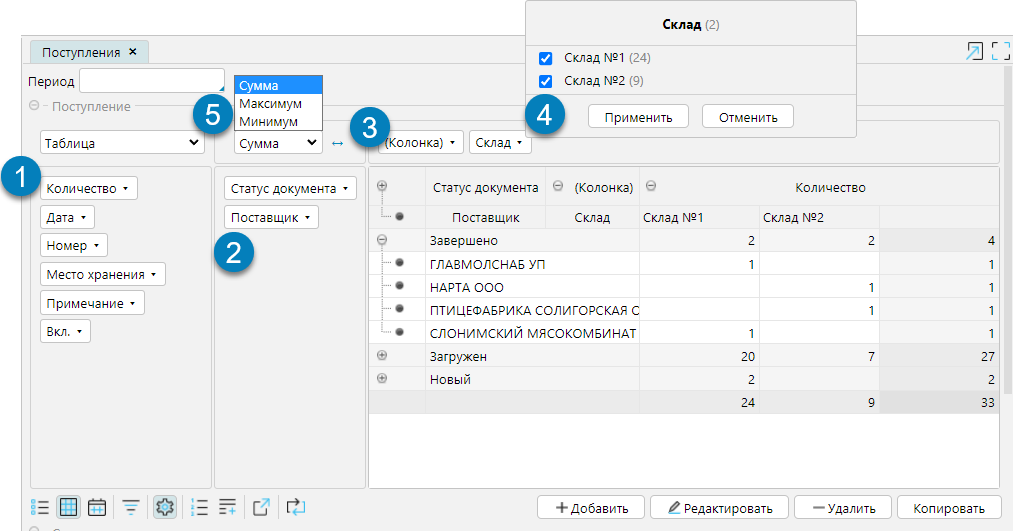
Task: Open the Статус документа field dropdown
Action: point(291,188)
